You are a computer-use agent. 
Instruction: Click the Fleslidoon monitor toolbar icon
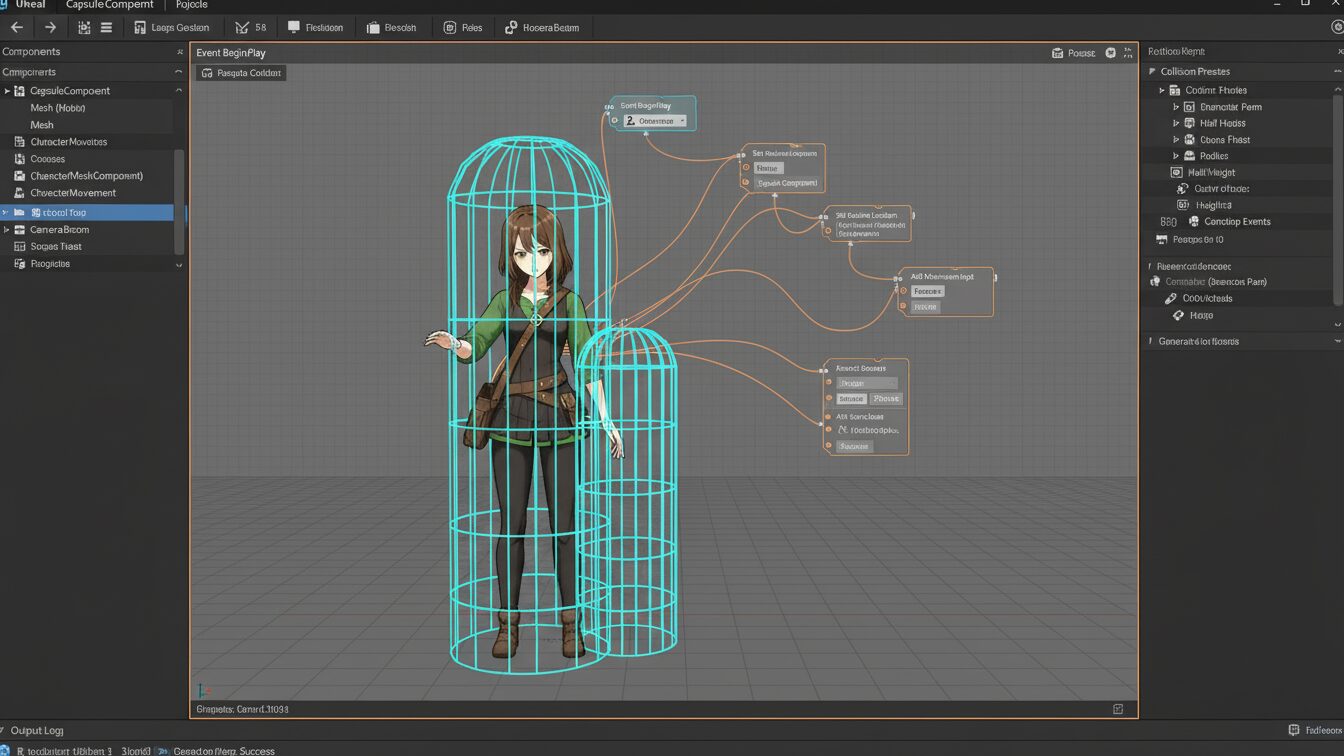[294, 28]
